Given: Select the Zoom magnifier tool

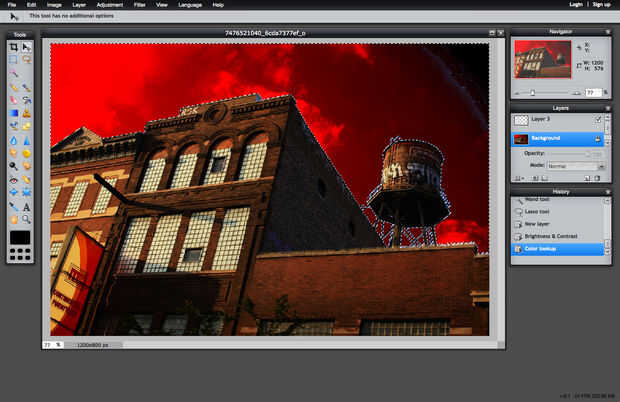Looking at the screenshot, I should point(26,219).
